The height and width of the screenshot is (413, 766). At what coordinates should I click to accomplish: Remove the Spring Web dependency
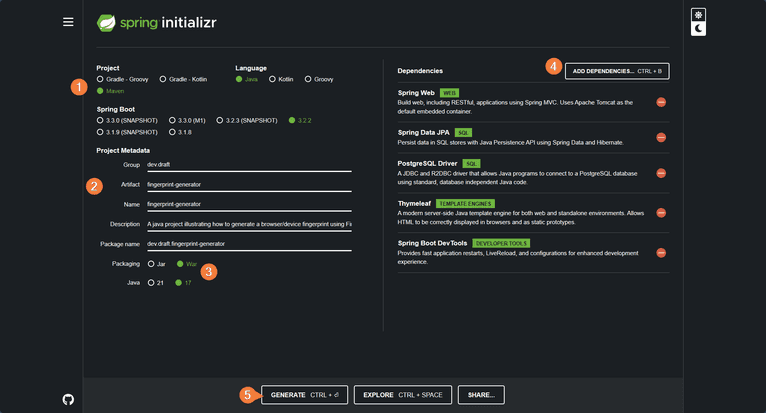click(661, 102)
